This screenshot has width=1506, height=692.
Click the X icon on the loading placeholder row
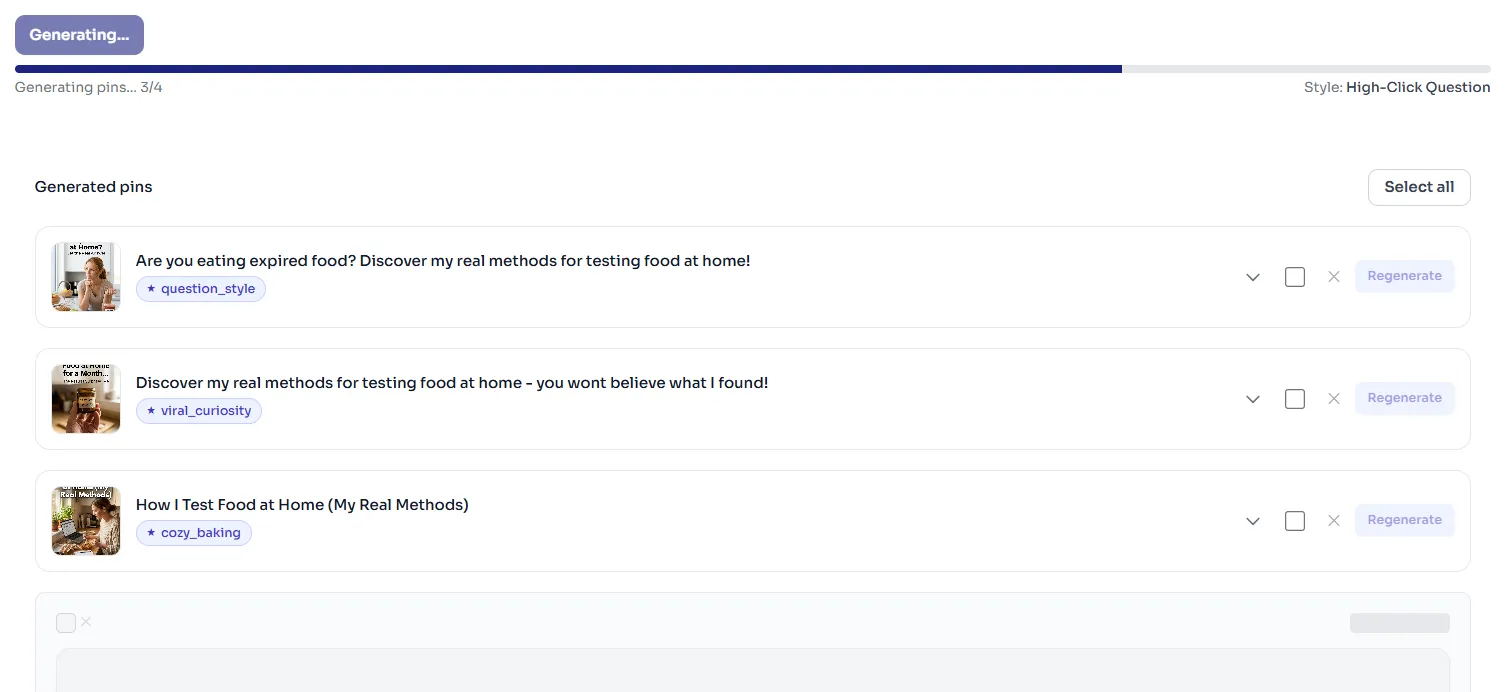pos(86,622)
